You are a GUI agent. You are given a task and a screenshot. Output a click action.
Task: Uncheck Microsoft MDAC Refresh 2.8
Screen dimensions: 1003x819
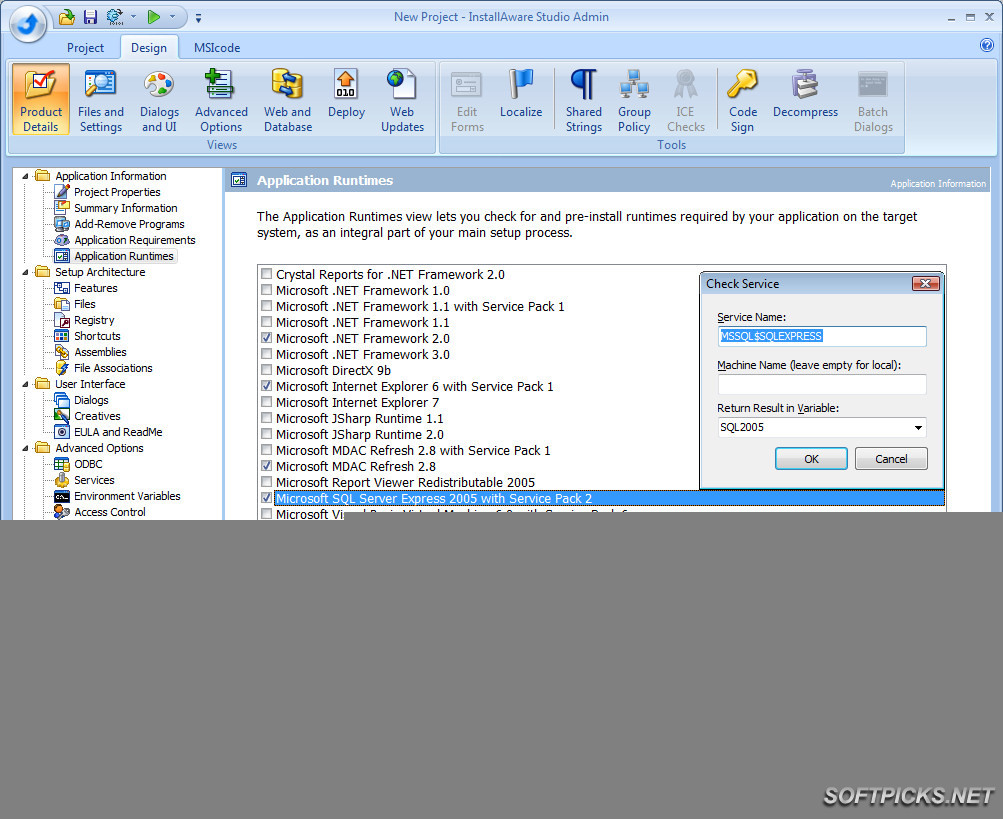coord(267,466)
